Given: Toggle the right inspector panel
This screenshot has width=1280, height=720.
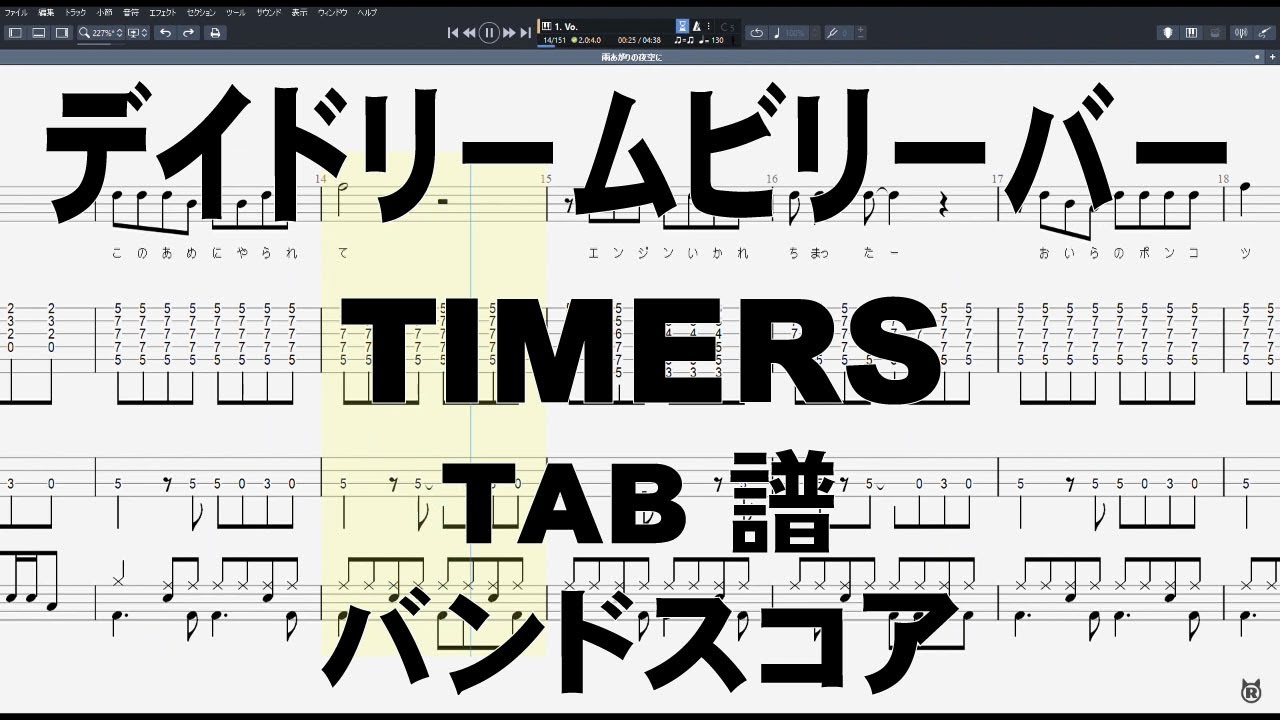Looking at the screenshot, I should click(x=62, y=33).
